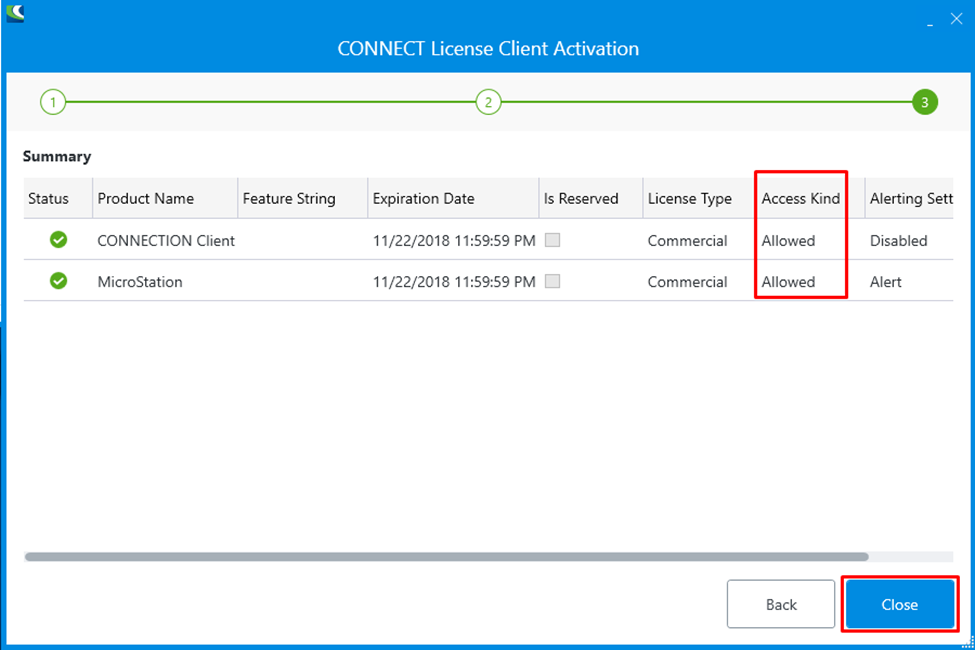The height and width of the screenshot is (650, 975).
Task: Click MicroStation expiration date cell
Action: coord(454,282)
